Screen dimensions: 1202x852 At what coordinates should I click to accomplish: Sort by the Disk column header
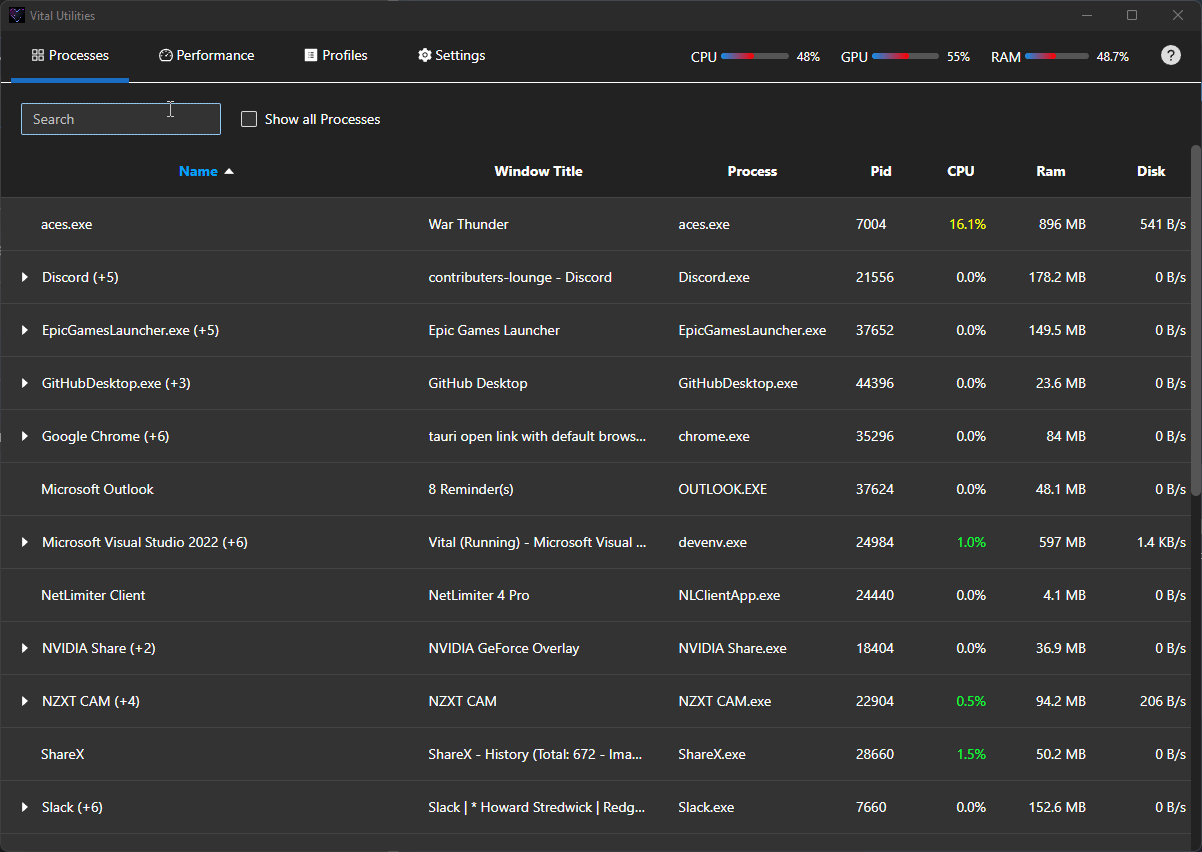(x=1151, y=171)
